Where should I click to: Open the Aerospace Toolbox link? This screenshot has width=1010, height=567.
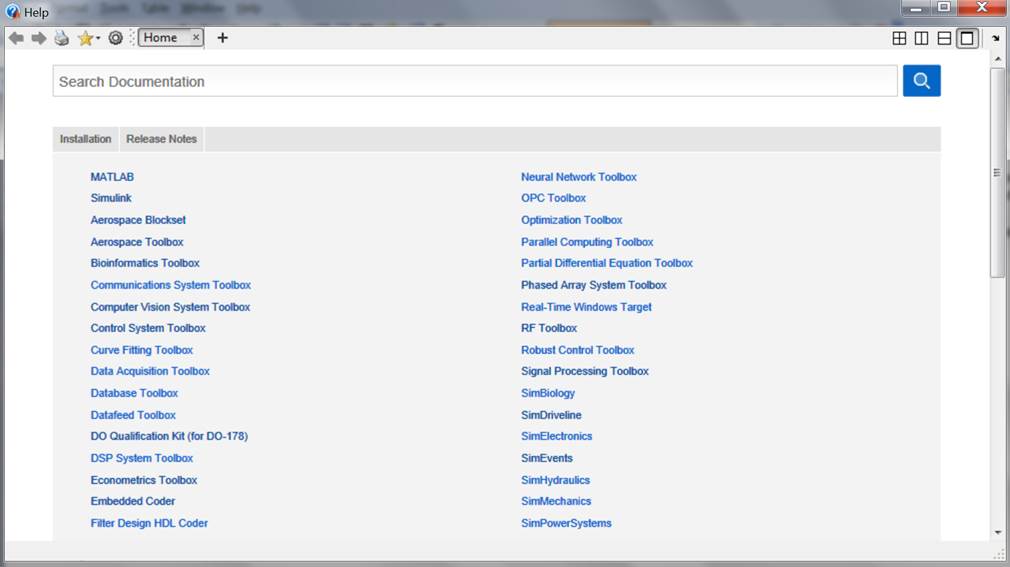[x=137, y=242]
